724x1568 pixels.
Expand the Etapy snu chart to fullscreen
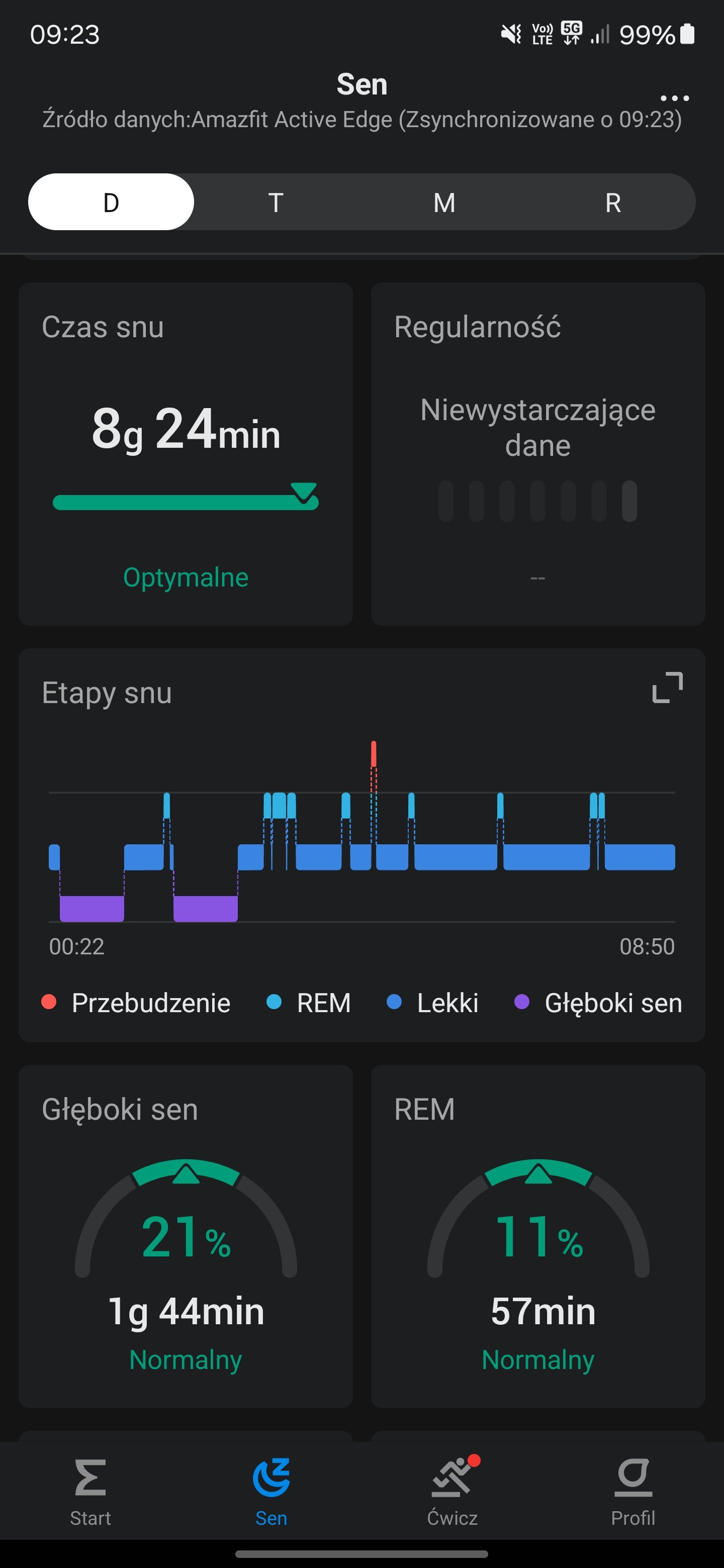point(667,688)
